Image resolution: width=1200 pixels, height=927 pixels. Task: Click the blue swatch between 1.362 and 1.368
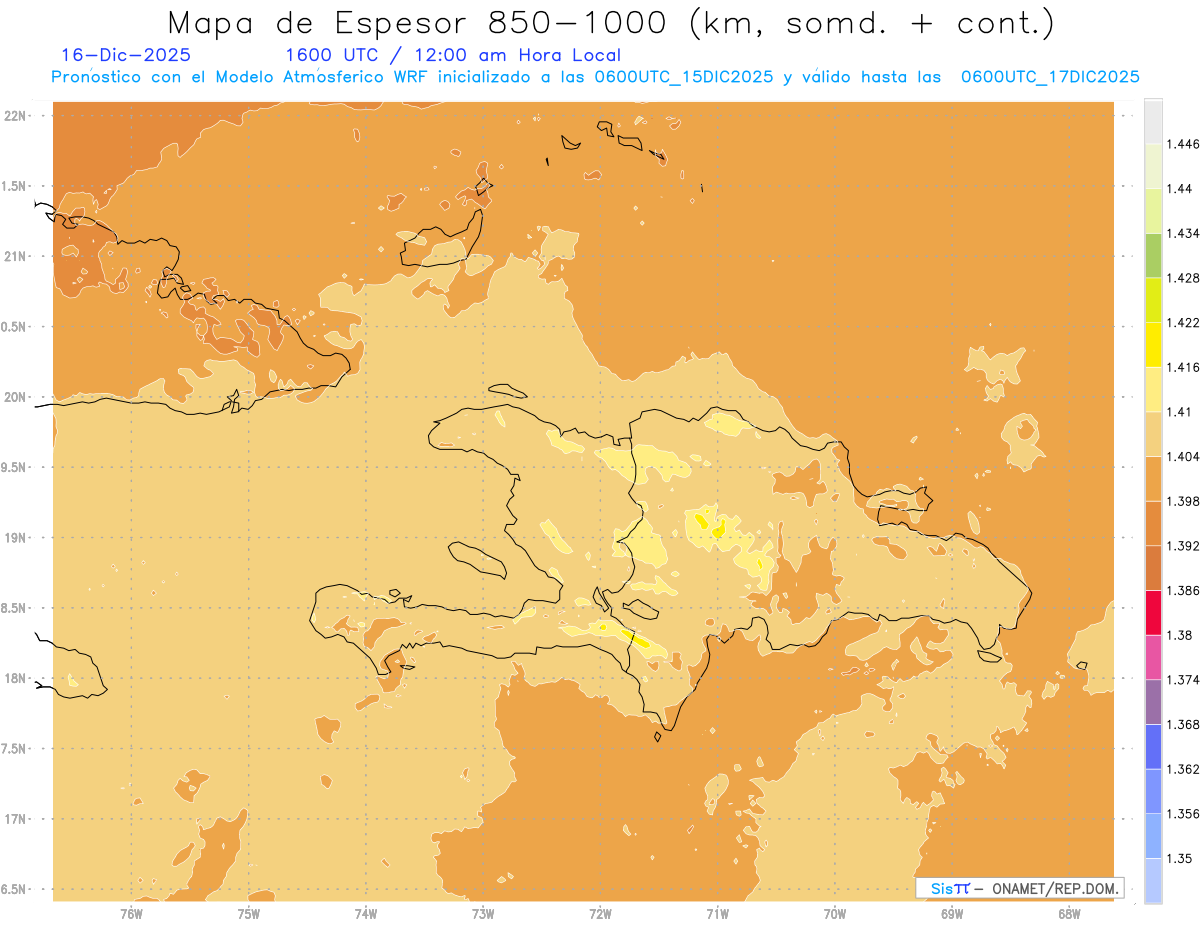click(1153, 746)
